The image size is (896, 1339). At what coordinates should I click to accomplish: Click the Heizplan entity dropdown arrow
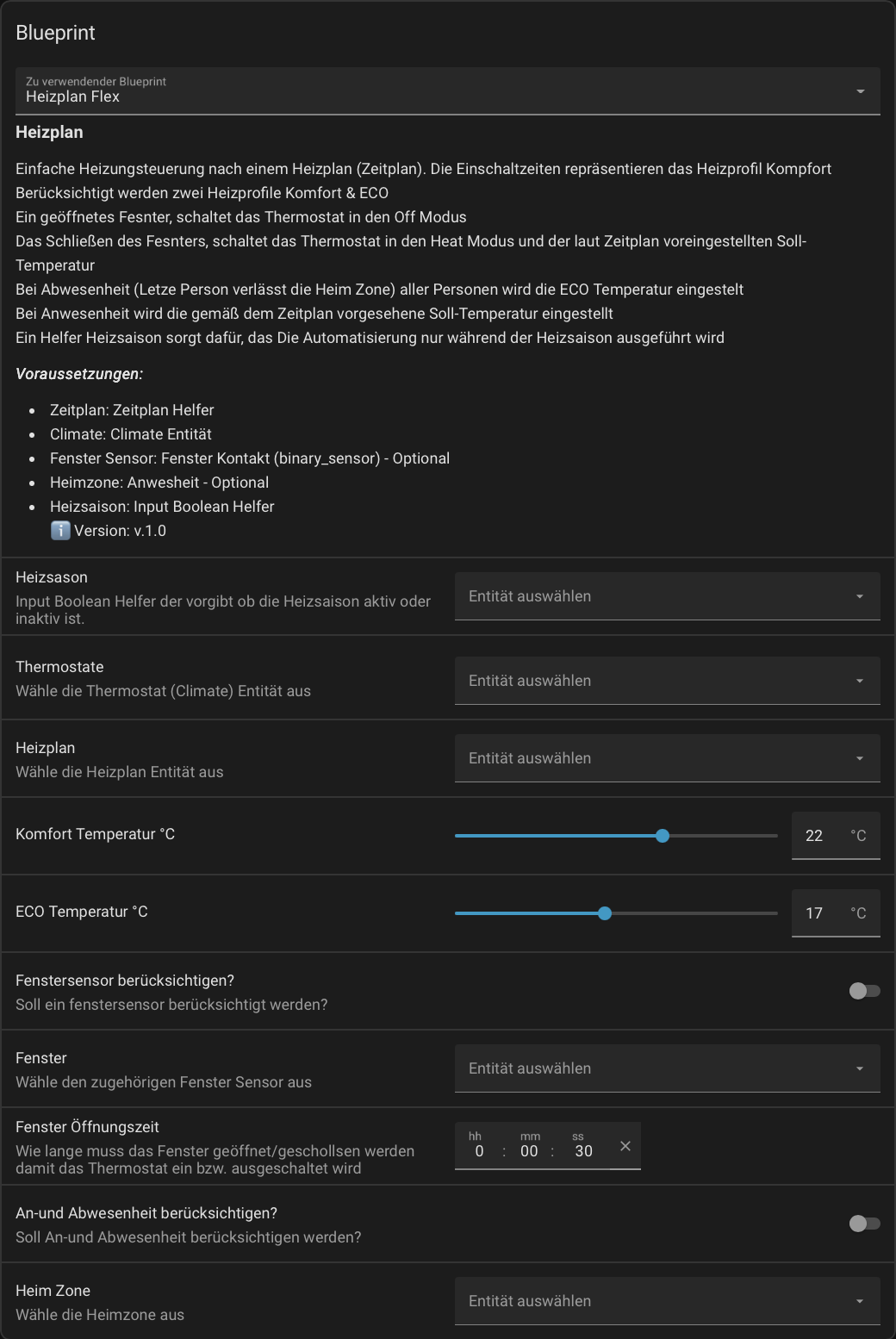coord(859,758)
